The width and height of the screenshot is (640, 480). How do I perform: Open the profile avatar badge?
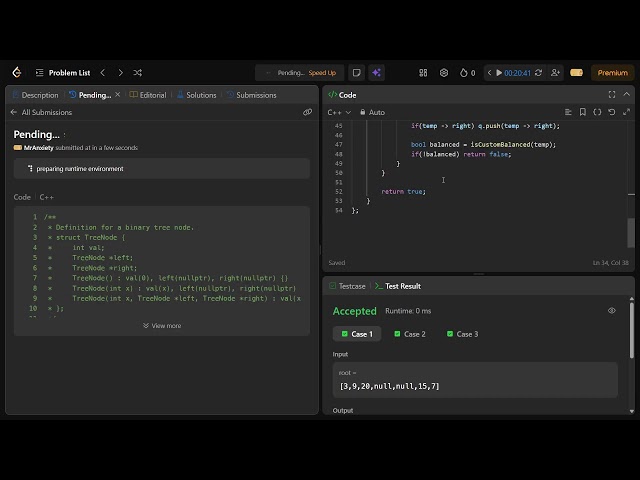coord(576,73)
